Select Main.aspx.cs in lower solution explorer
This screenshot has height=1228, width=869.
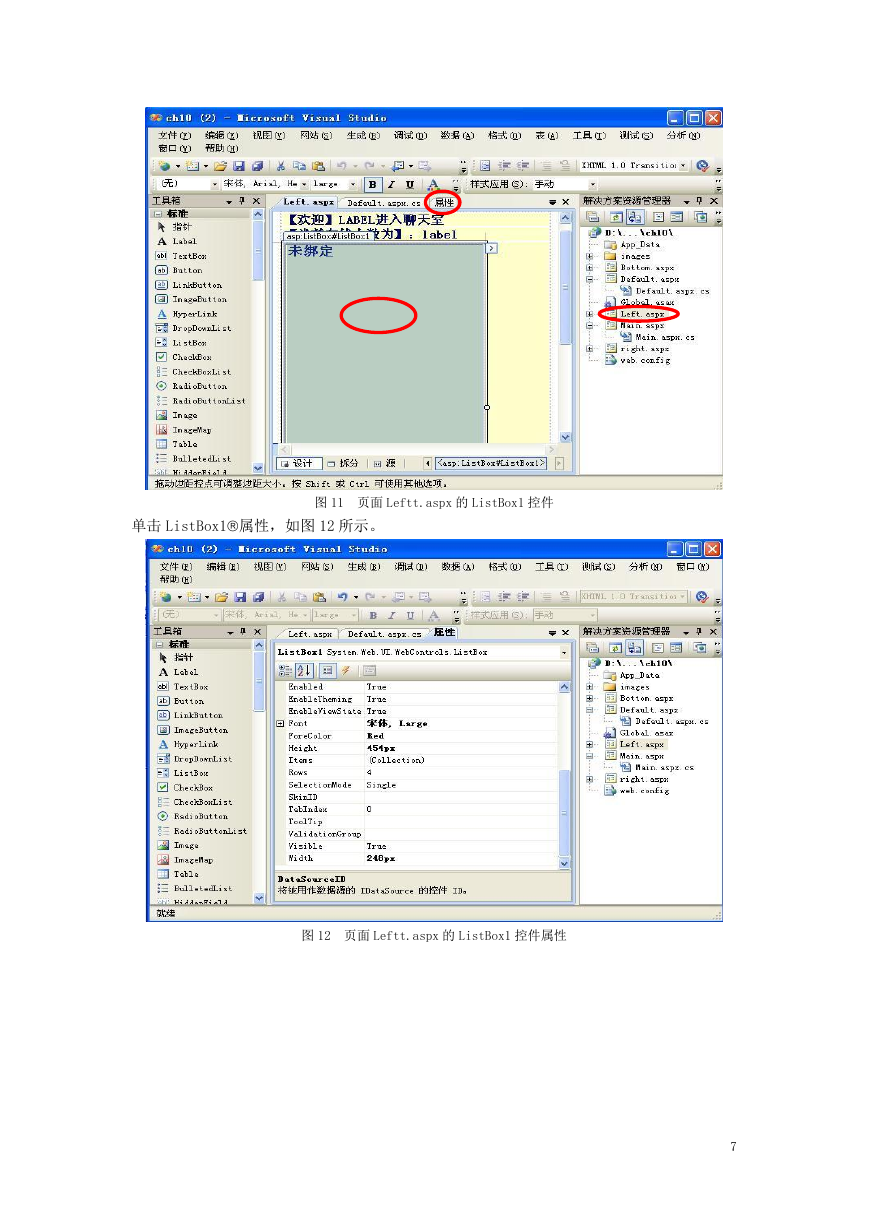657,768
